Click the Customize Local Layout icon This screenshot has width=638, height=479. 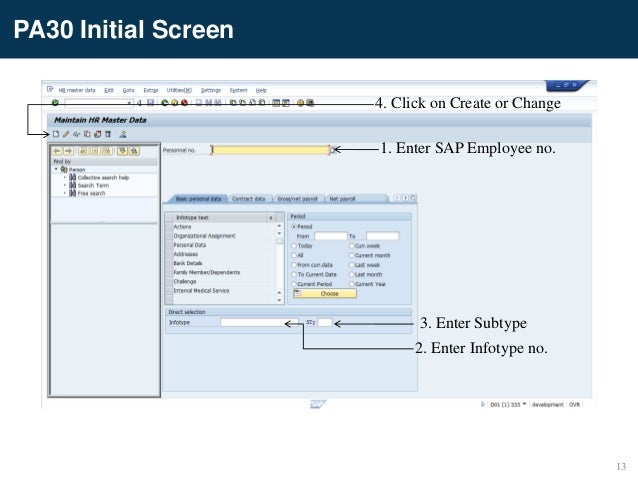[310, 103]
